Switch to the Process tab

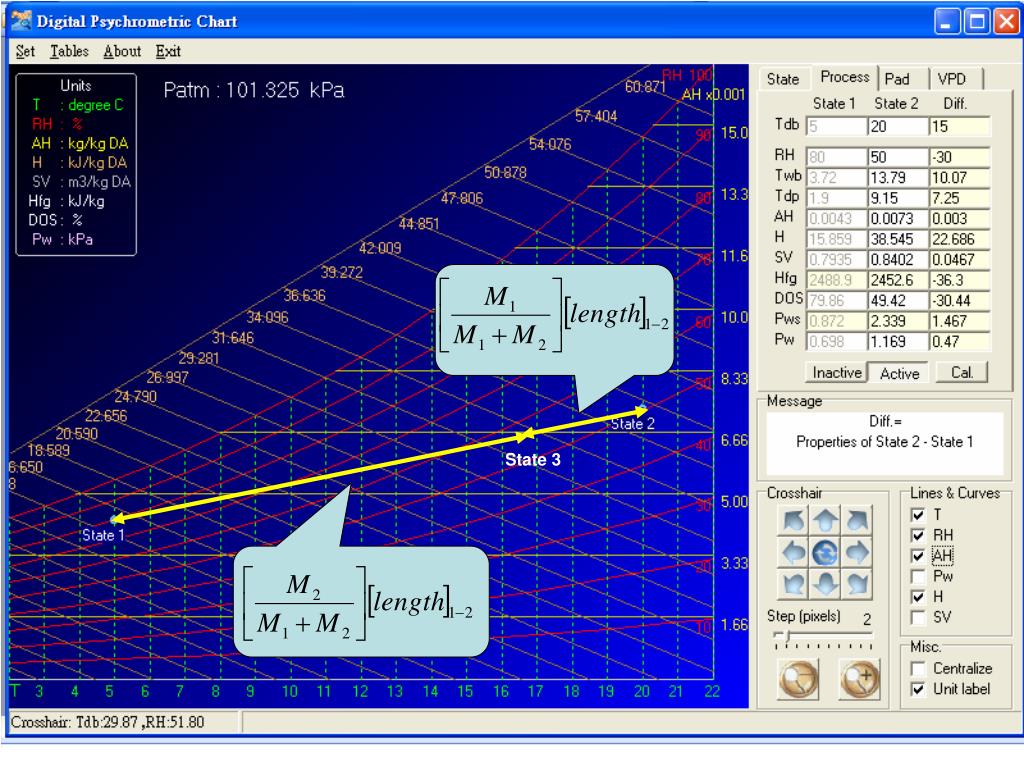(x=844, y=77)
